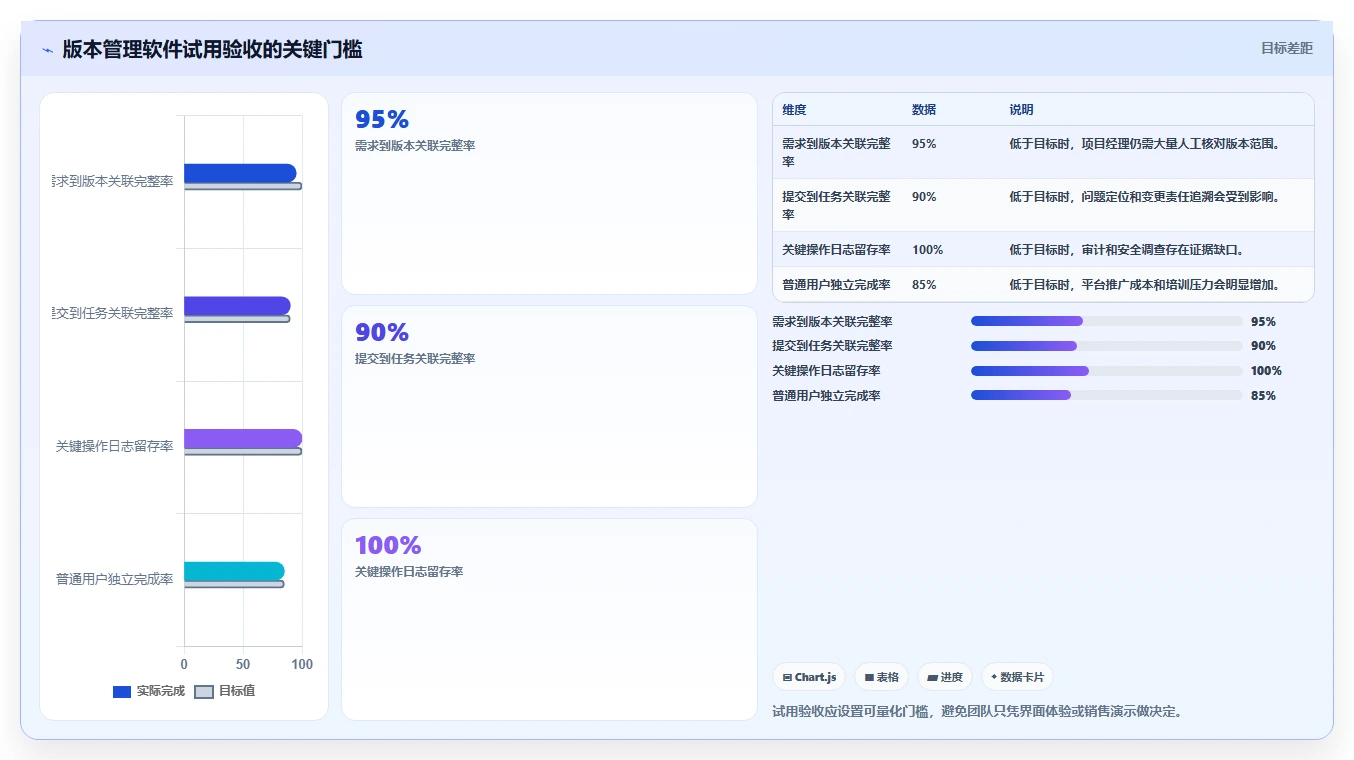
Task: Click the footer note starting with 试用验收
Action: [x=978, y=712]
